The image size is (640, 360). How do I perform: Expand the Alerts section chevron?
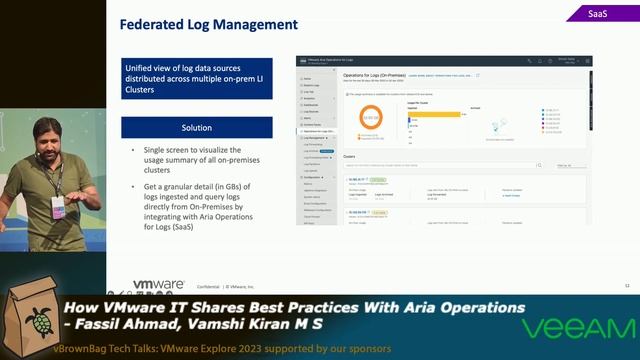tap(334, 118)
